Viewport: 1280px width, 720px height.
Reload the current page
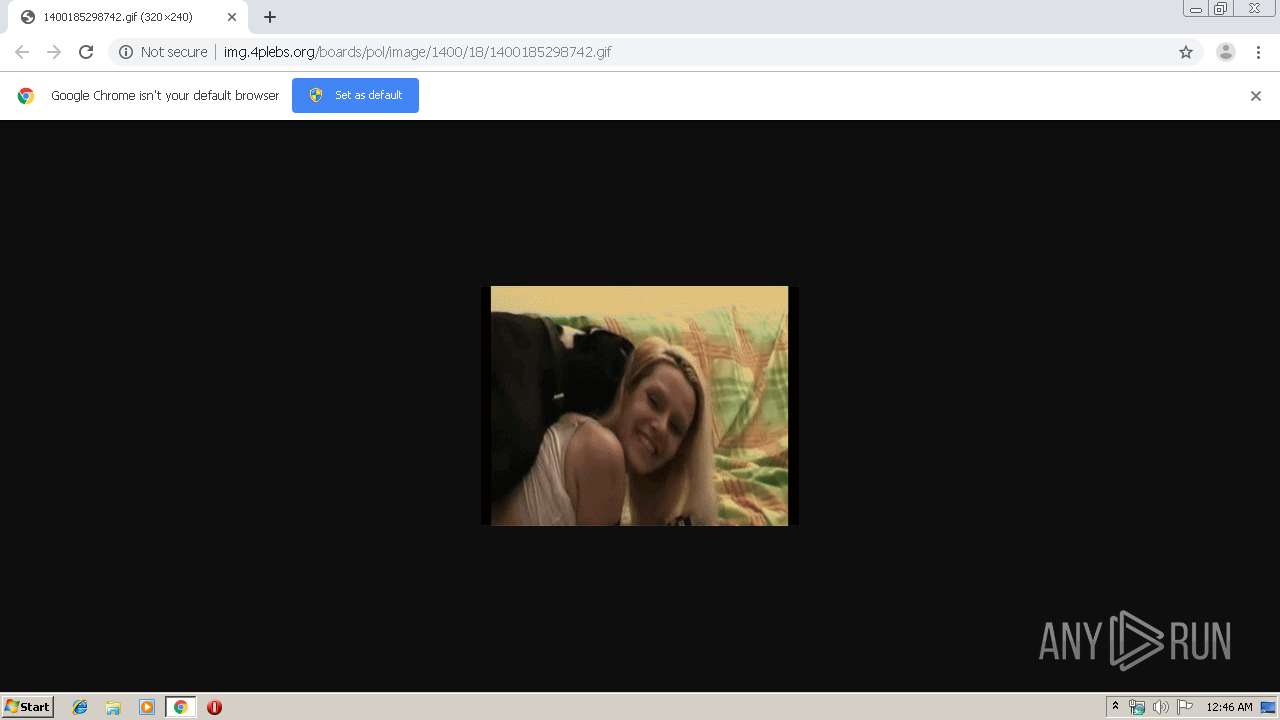coord(86,52)
